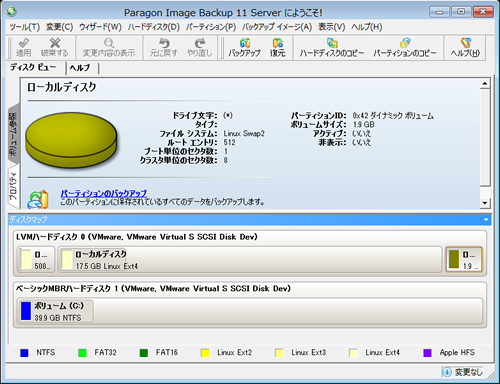This screenshot has width=500, height=384.
Task: Click the パーティションのバックアップ link
Action: pyautogui.click(x=104, y=193)
